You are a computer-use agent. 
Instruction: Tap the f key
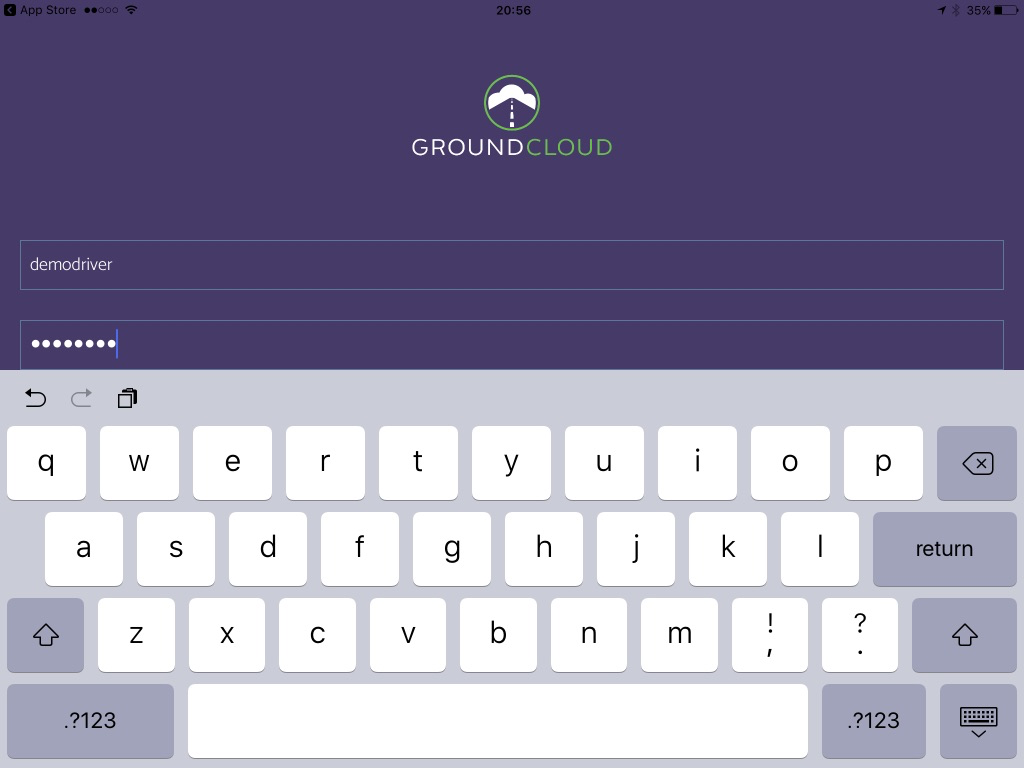click(360, 549)
